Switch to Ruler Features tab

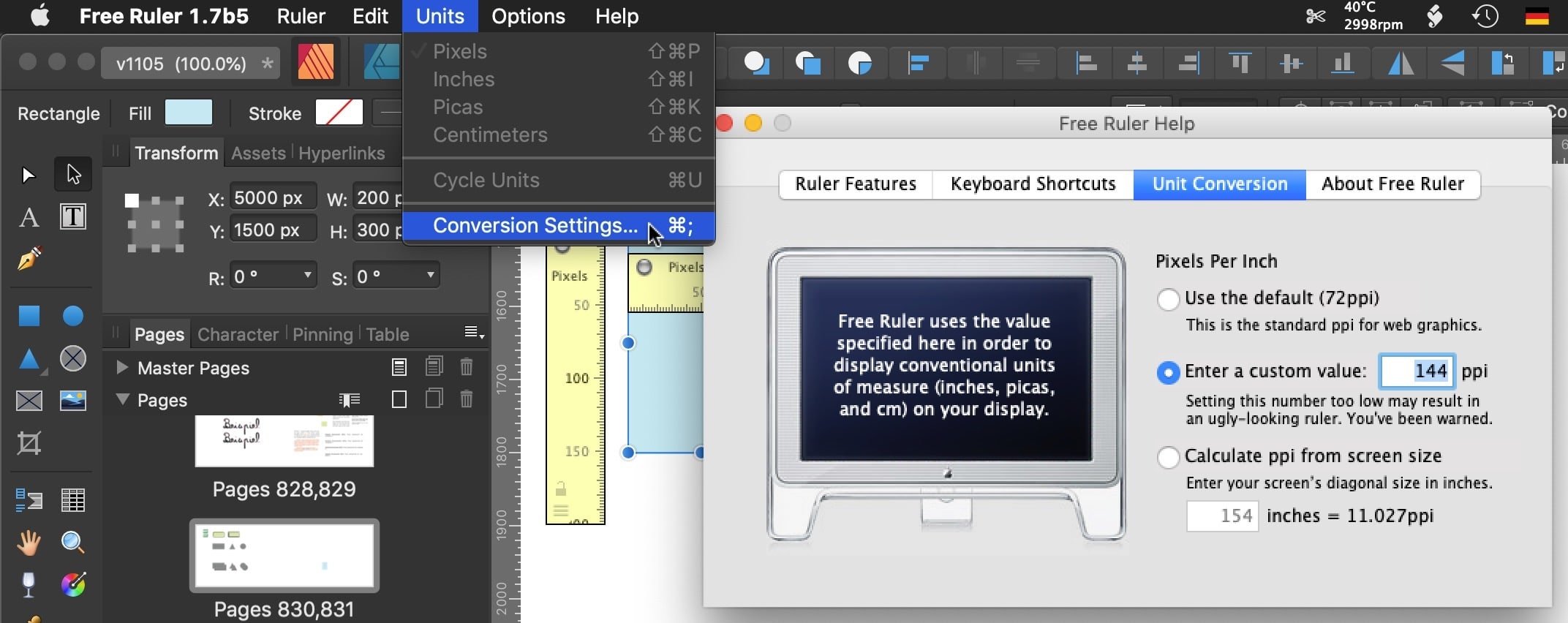coord(856,184)
